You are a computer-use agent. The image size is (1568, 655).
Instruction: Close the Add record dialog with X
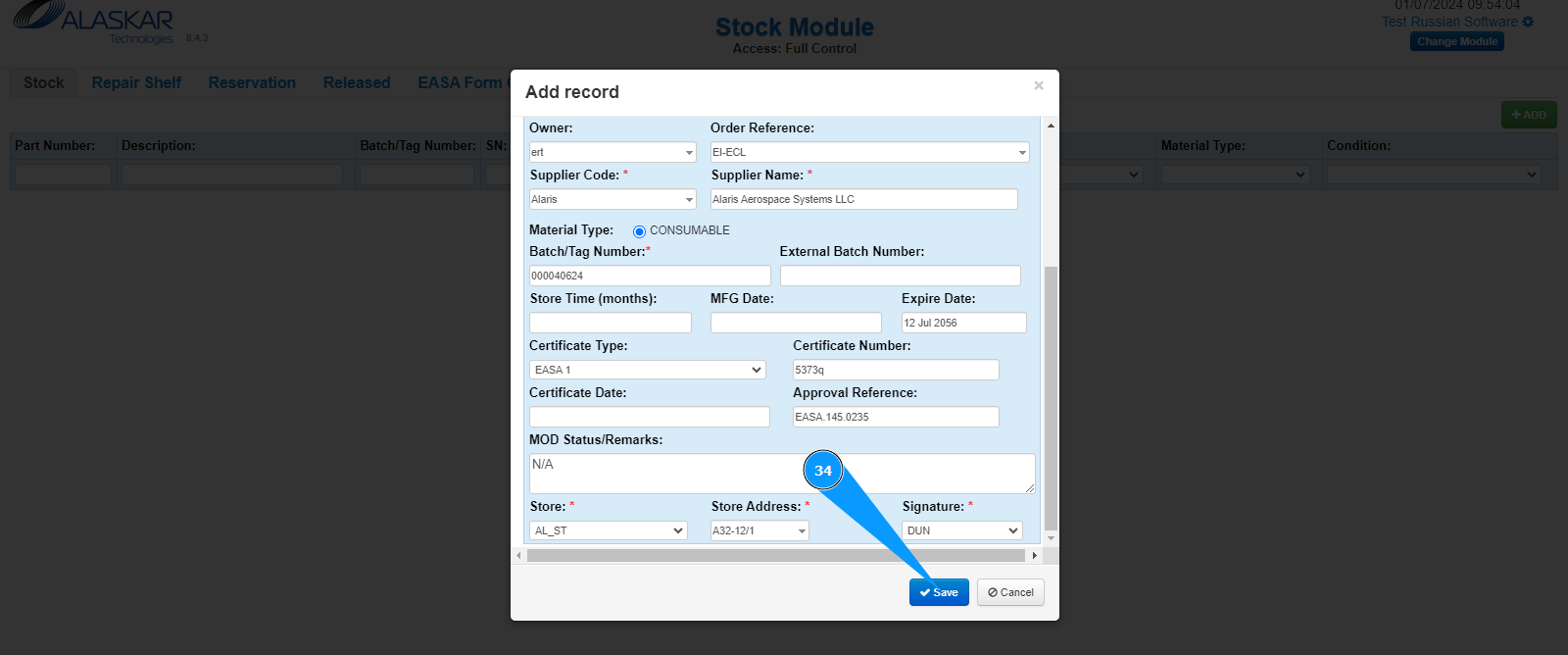pos(1039,86)
